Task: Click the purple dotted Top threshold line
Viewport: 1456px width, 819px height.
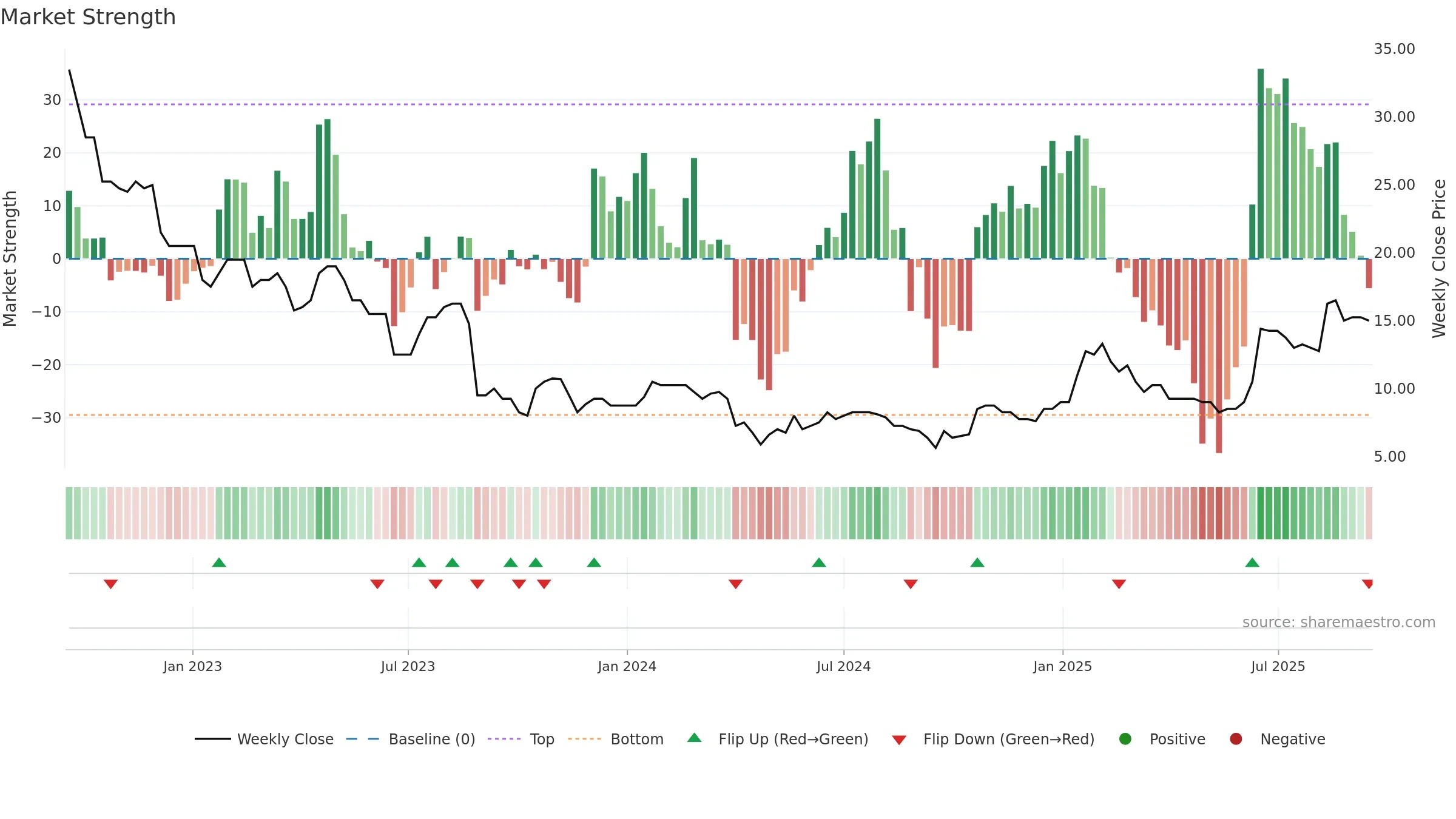Action: tap(719, 104)
